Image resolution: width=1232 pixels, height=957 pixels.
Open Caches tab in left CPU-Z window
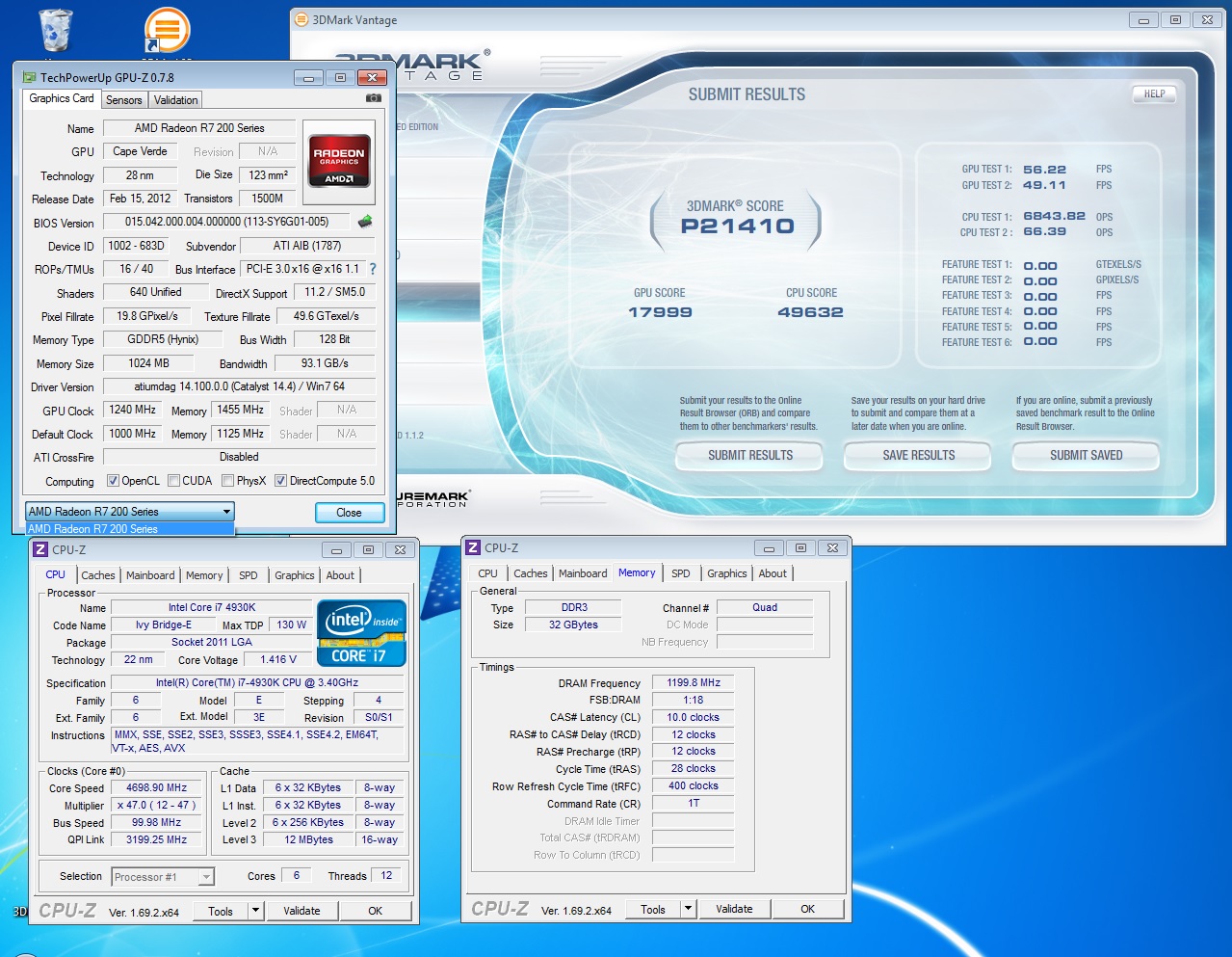(98, 575)
